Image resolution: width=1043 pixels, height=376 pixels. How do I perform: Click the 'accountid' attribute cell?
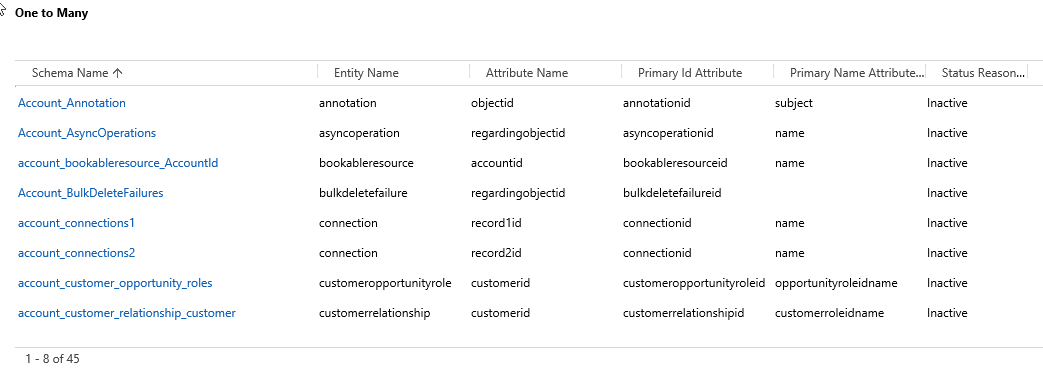497,163
